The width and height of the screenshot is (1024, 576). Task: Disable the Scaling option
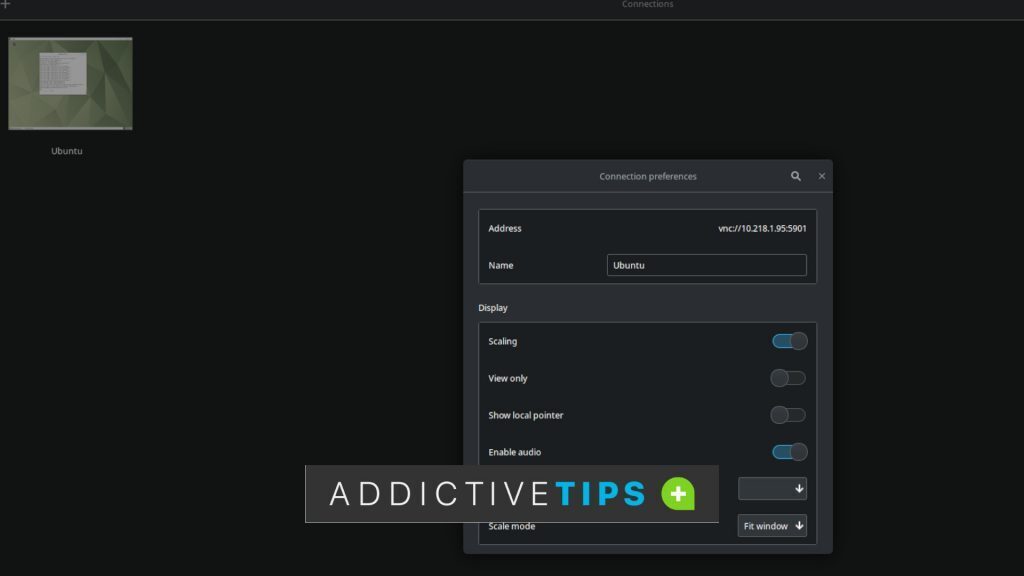pyautogui.click(x=789, y=340)
